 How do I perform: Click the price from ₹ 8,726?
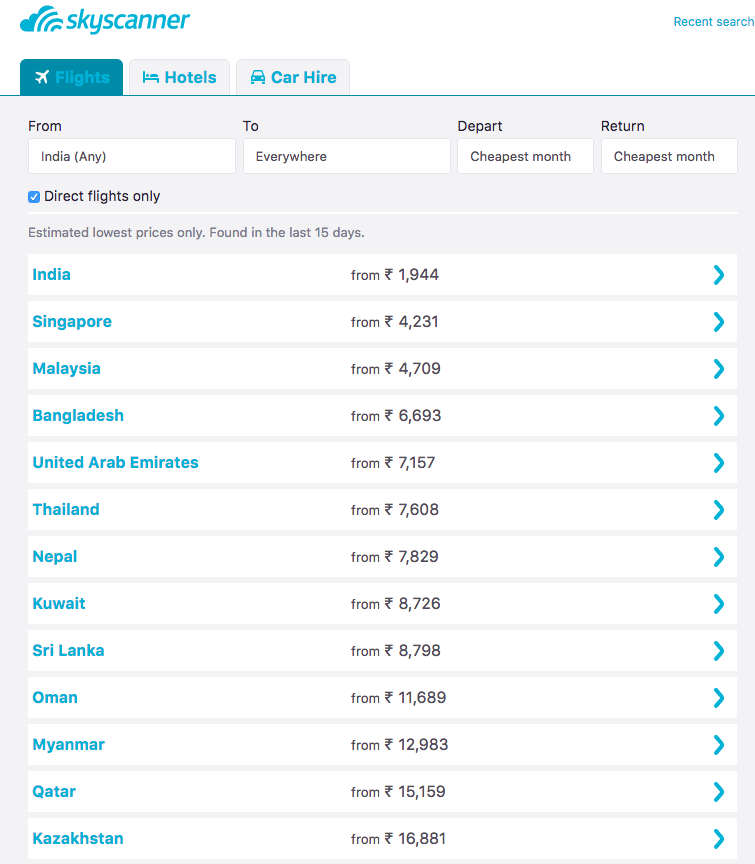click(396, 604)
